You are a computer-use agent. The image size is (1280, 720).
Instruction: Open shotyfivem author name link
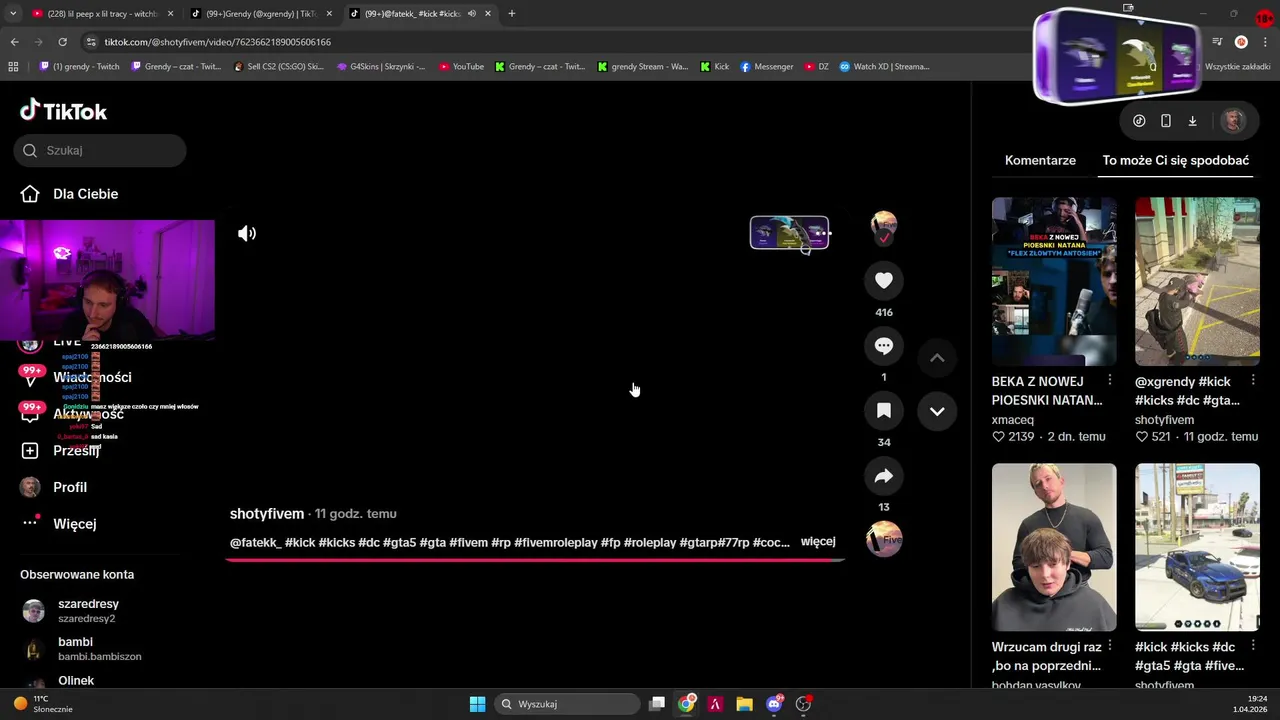pos(267,514)
